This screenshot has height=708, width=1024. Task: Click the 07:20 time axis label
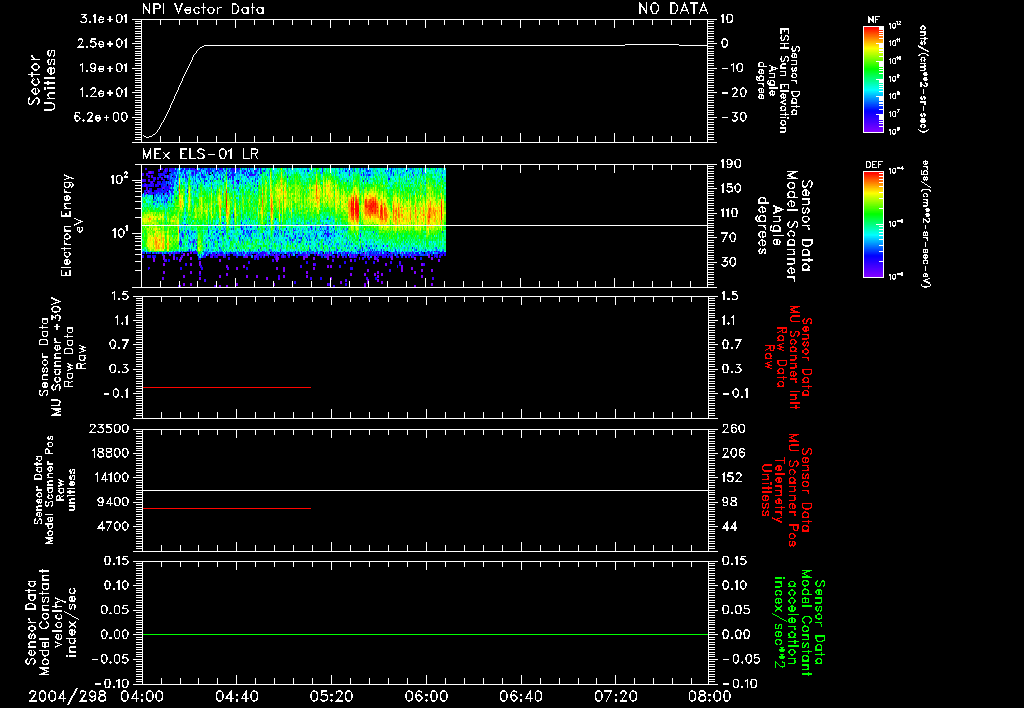[615, 696]
